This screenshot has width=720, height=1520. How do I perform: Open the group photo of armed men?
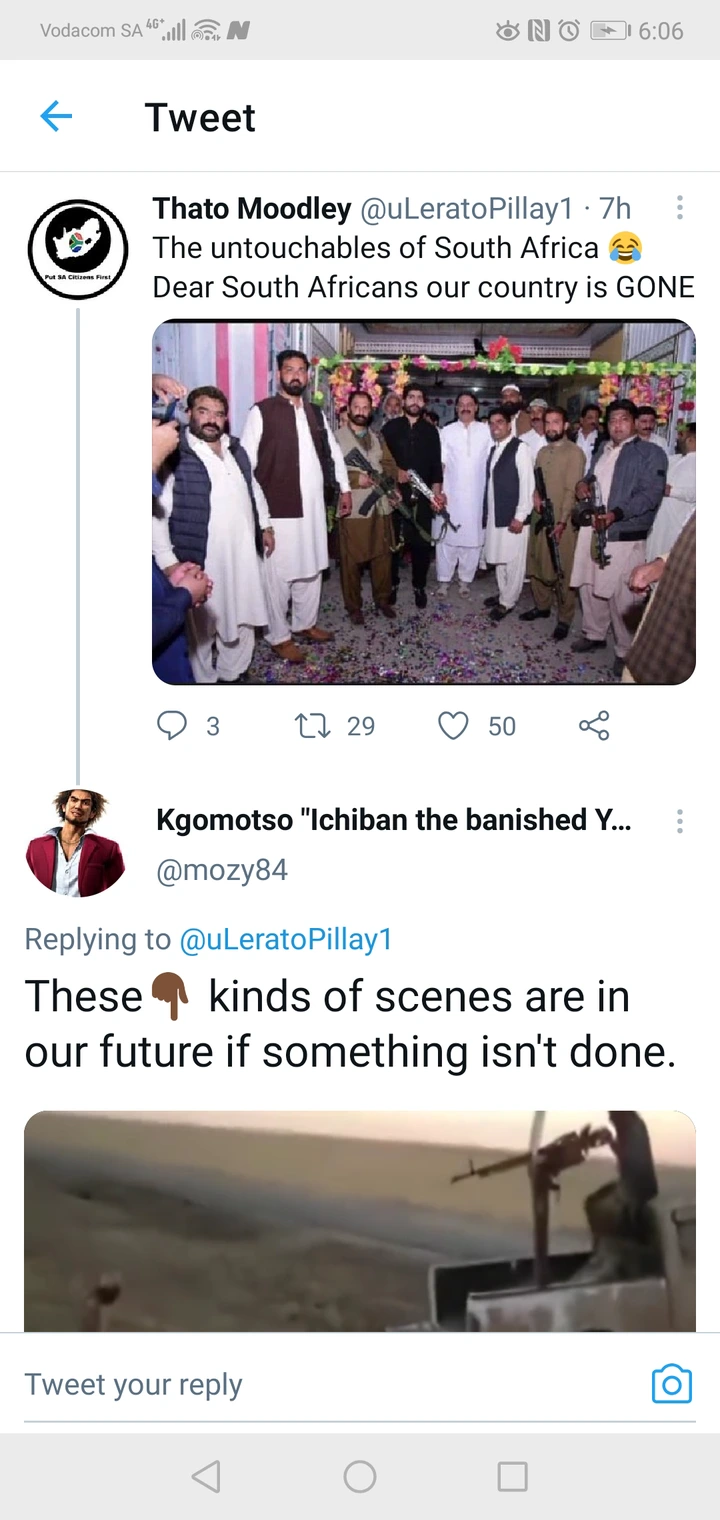[x=424, y=502]
